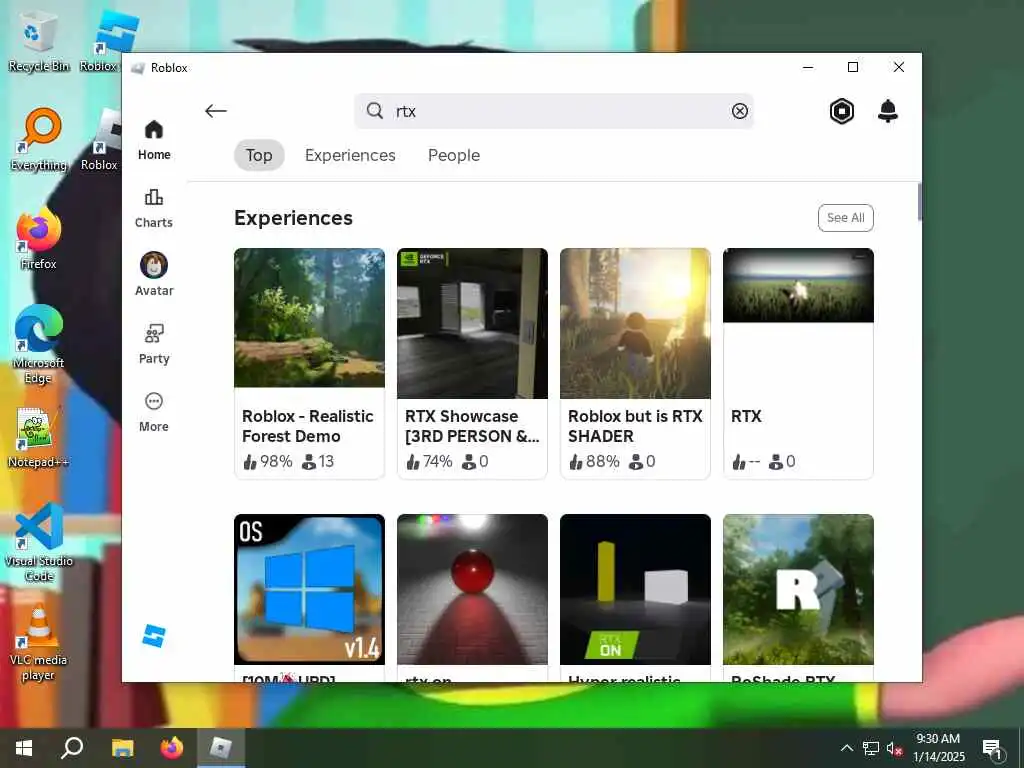Click the results vertical scrollbar

pyautogui.click(x=919, y=202)
